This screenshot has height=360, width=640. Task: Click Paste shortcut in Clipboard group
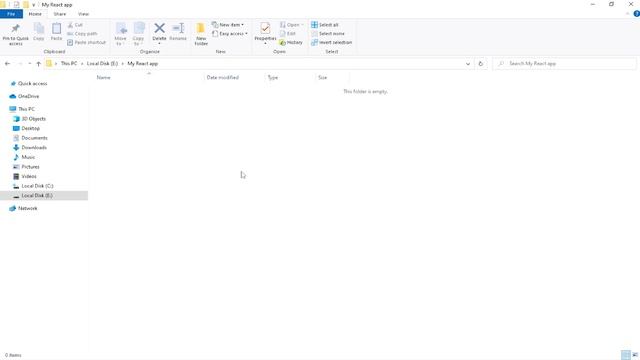pos(87,42)
